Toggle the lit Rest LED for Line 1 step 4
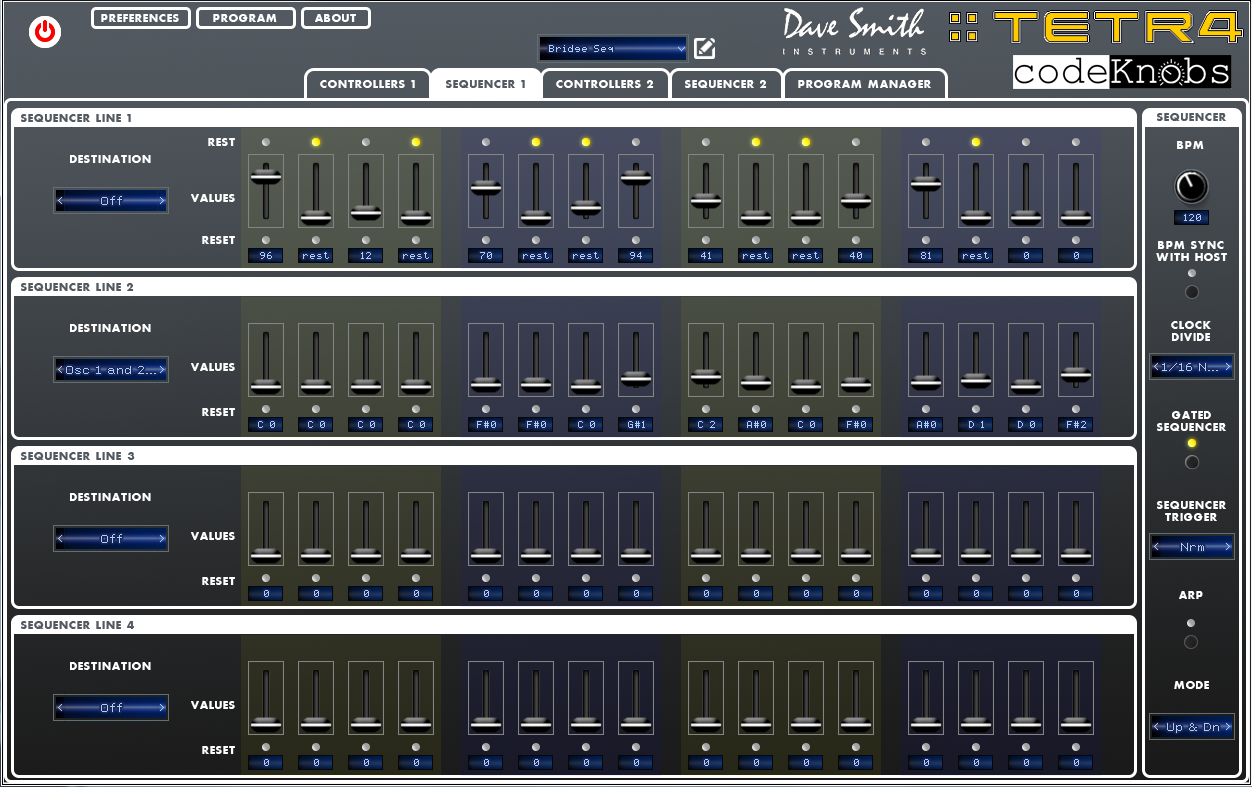This screenshot has width=1252, height=787. pyautogui.click(x=416, y=142)
